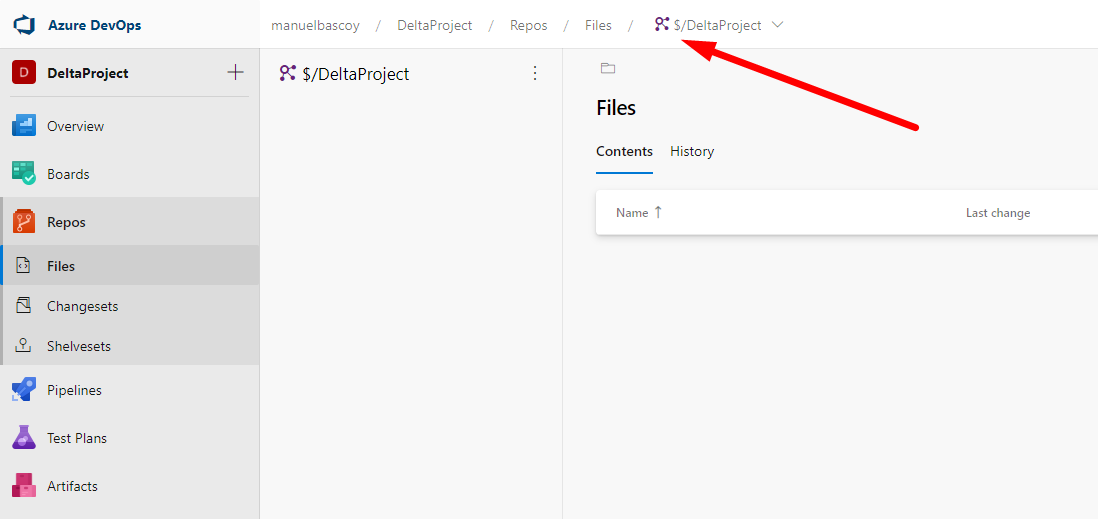This screenshot has height=519, width=1098.
Task: Click the folder icon above Files heading
Action: [x=608, y=68]
